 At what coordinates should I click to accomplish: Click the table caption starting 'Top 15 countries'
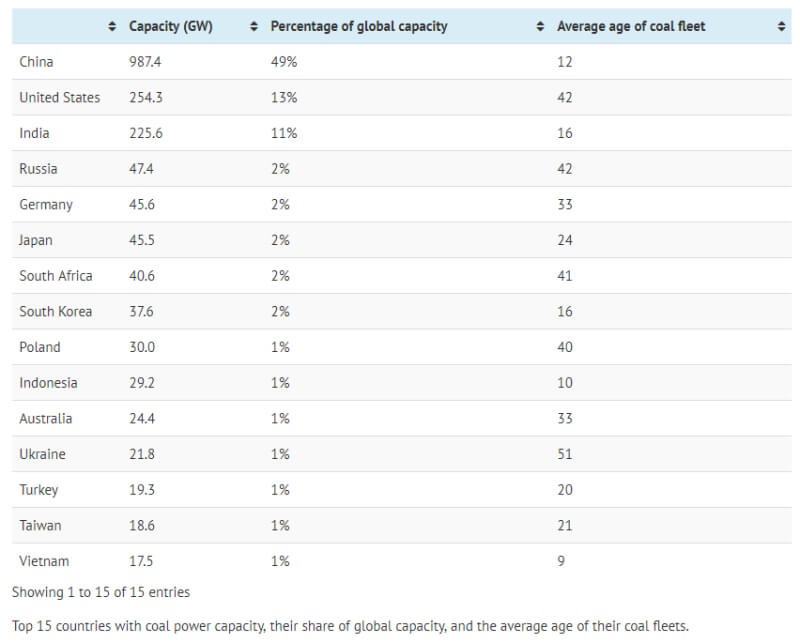[x=350, y=627]
